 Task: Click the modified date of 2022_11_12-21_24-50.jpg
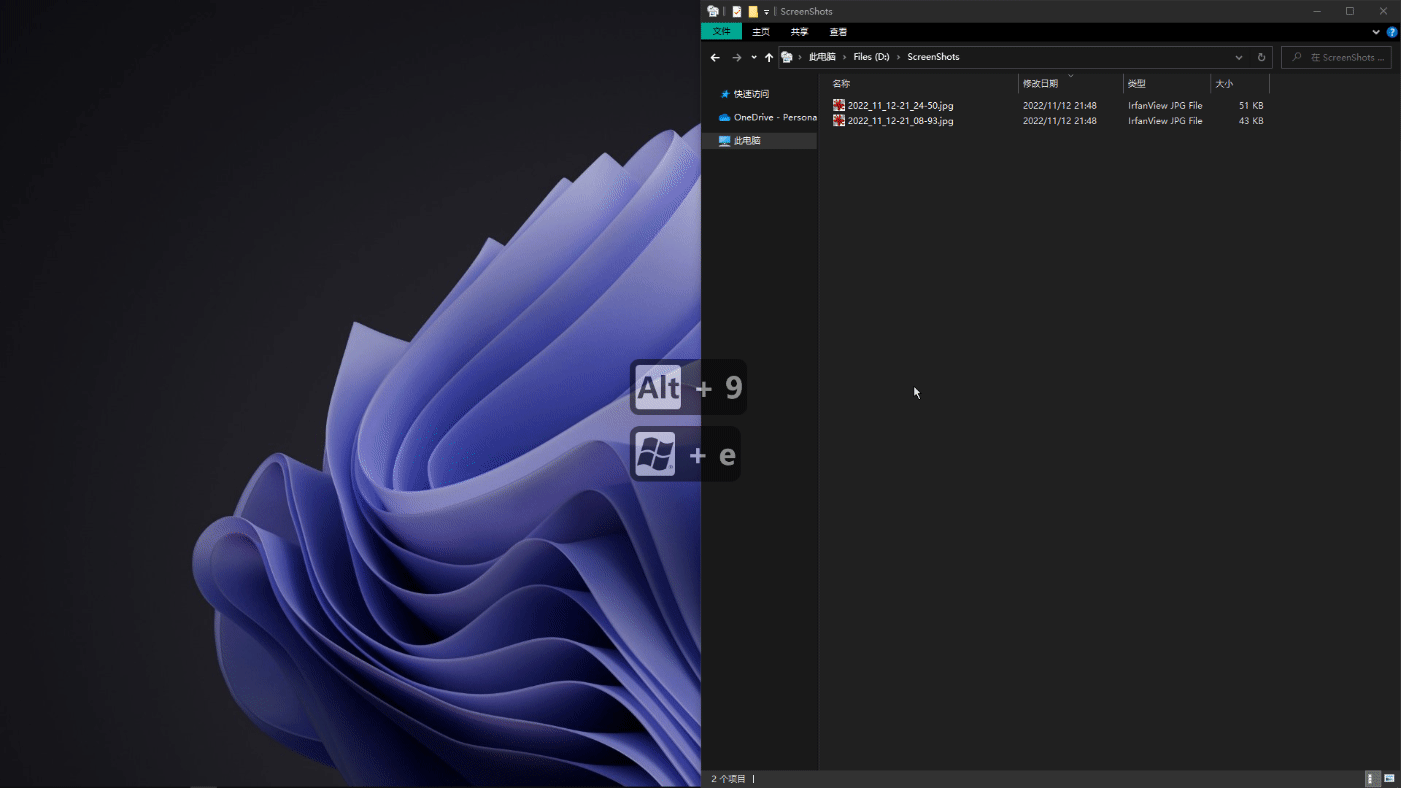coord(1059,105)
